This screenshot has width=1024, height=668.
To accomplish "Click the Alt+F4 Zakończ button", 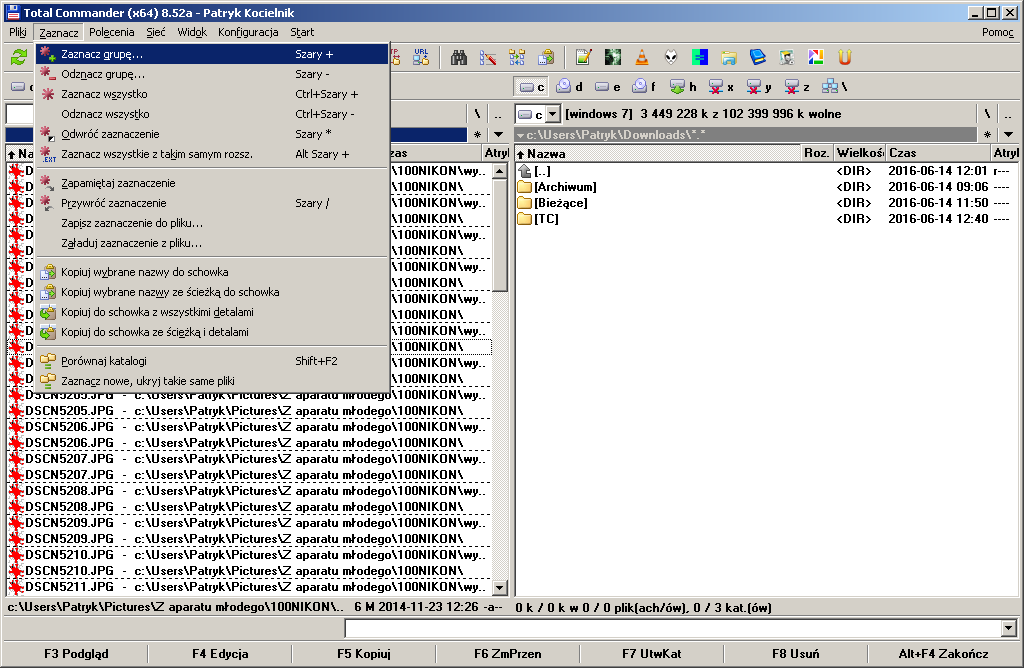I will tap(943, 654).
